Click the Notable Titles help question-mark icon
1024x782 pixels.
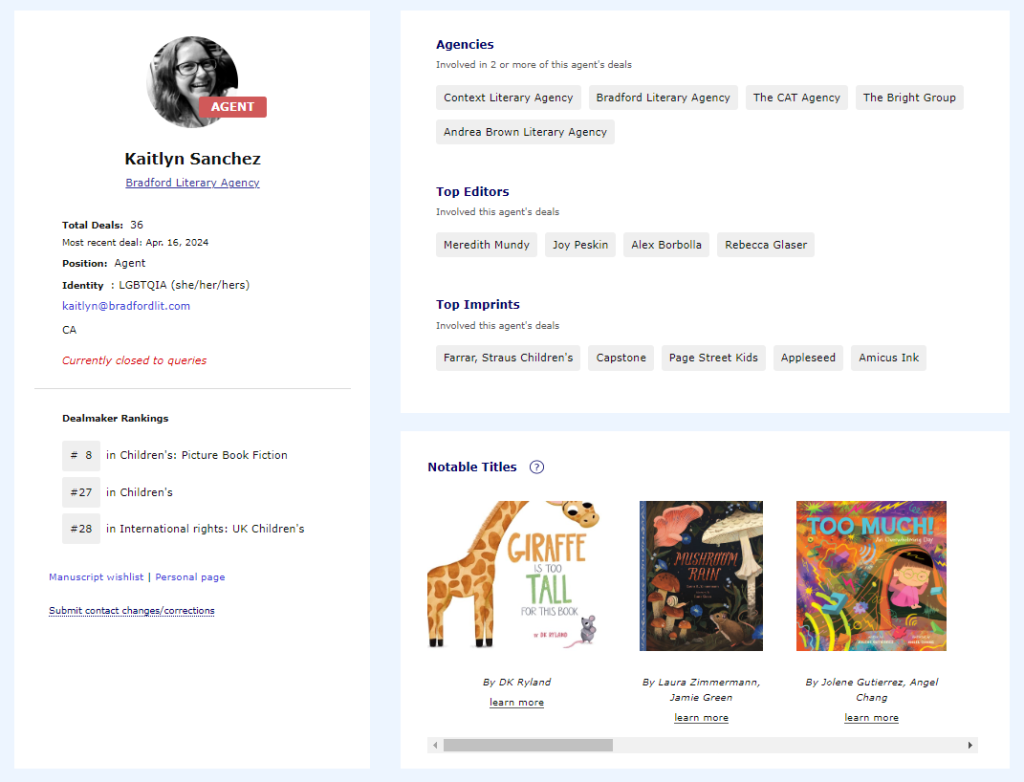pyautogui.click(x=537, y=467)
